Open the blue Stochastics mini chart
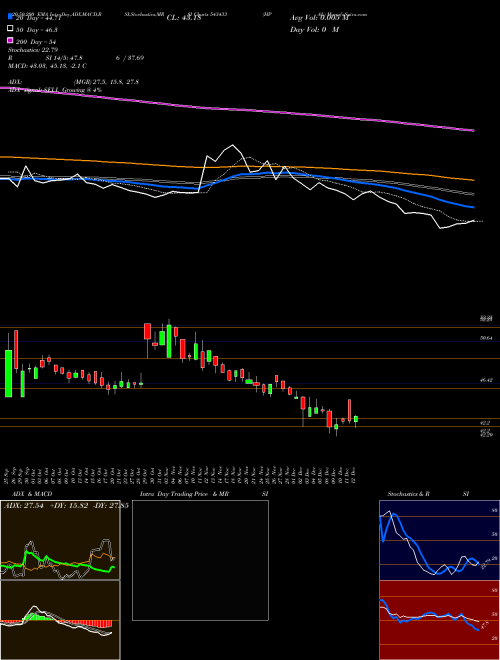This screenshot has height=660, width=500. 439,540
